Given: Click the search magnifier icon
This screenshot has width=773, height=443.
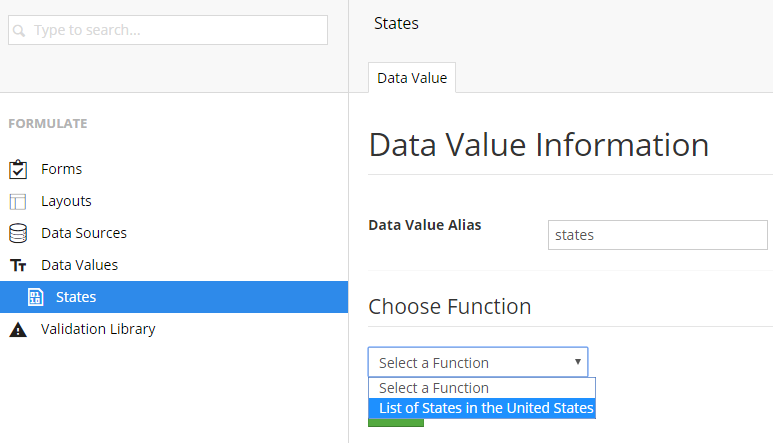Looking at the screenshot, I should [19, 31].
